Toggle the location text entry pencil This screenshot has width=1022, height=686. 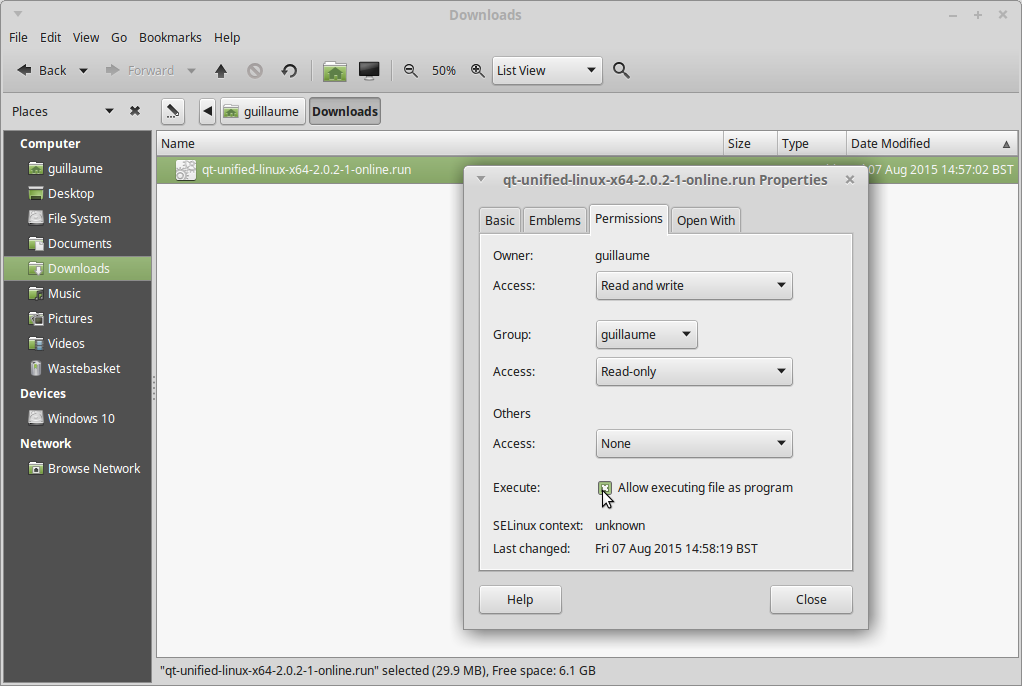point(173,112)
